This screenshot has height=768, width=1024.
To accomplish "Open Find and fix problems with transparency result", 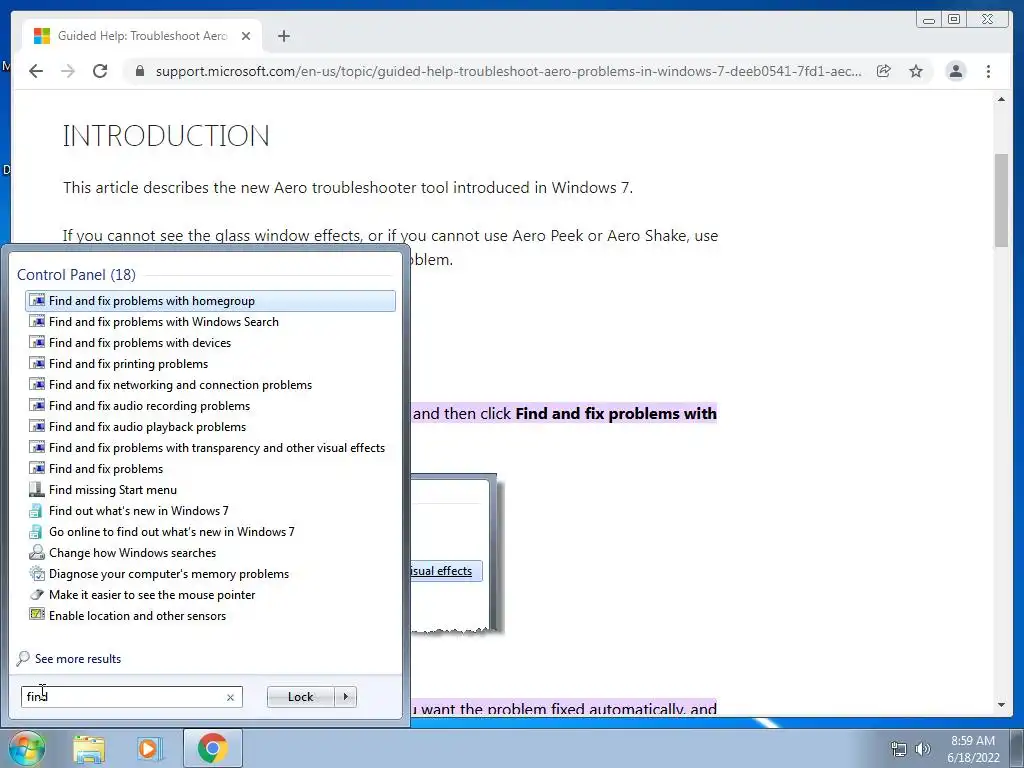I will tap(210, 448).
